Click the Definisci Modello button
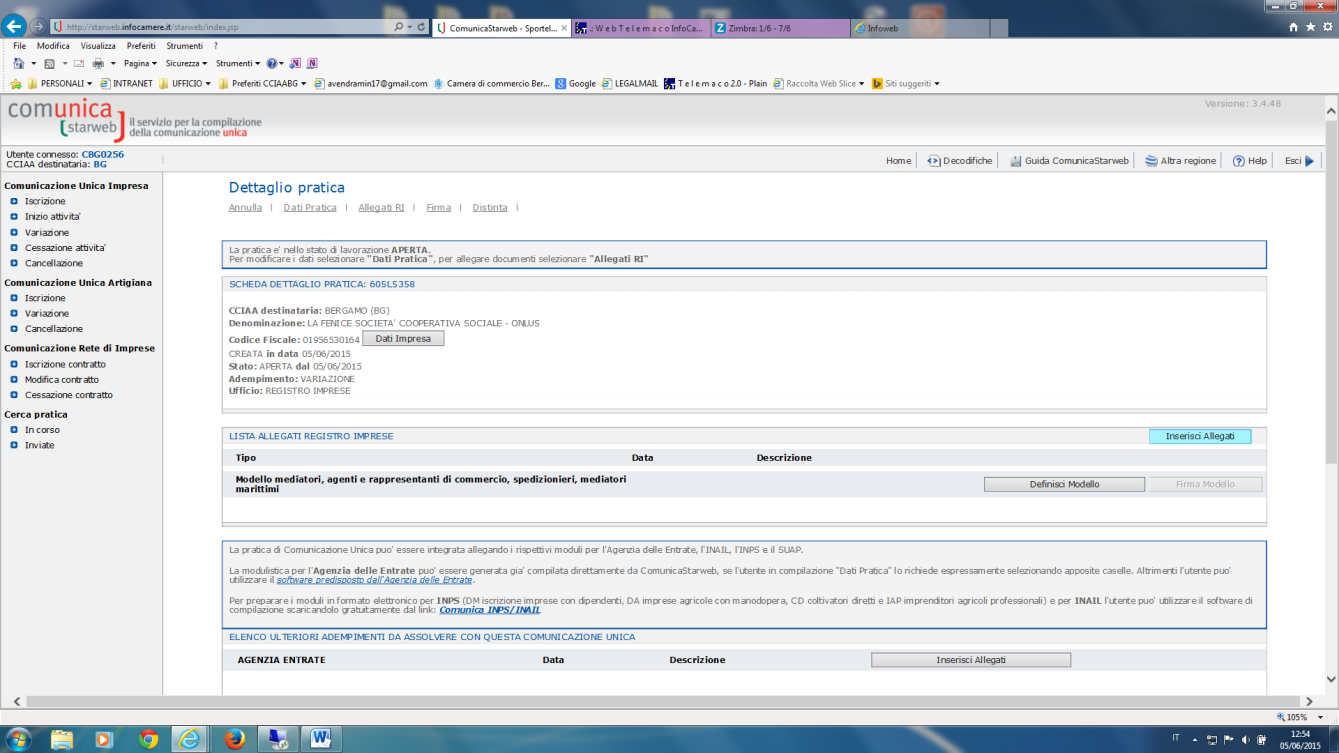This screenshot has width=1339, height=753. point(1064,484)
